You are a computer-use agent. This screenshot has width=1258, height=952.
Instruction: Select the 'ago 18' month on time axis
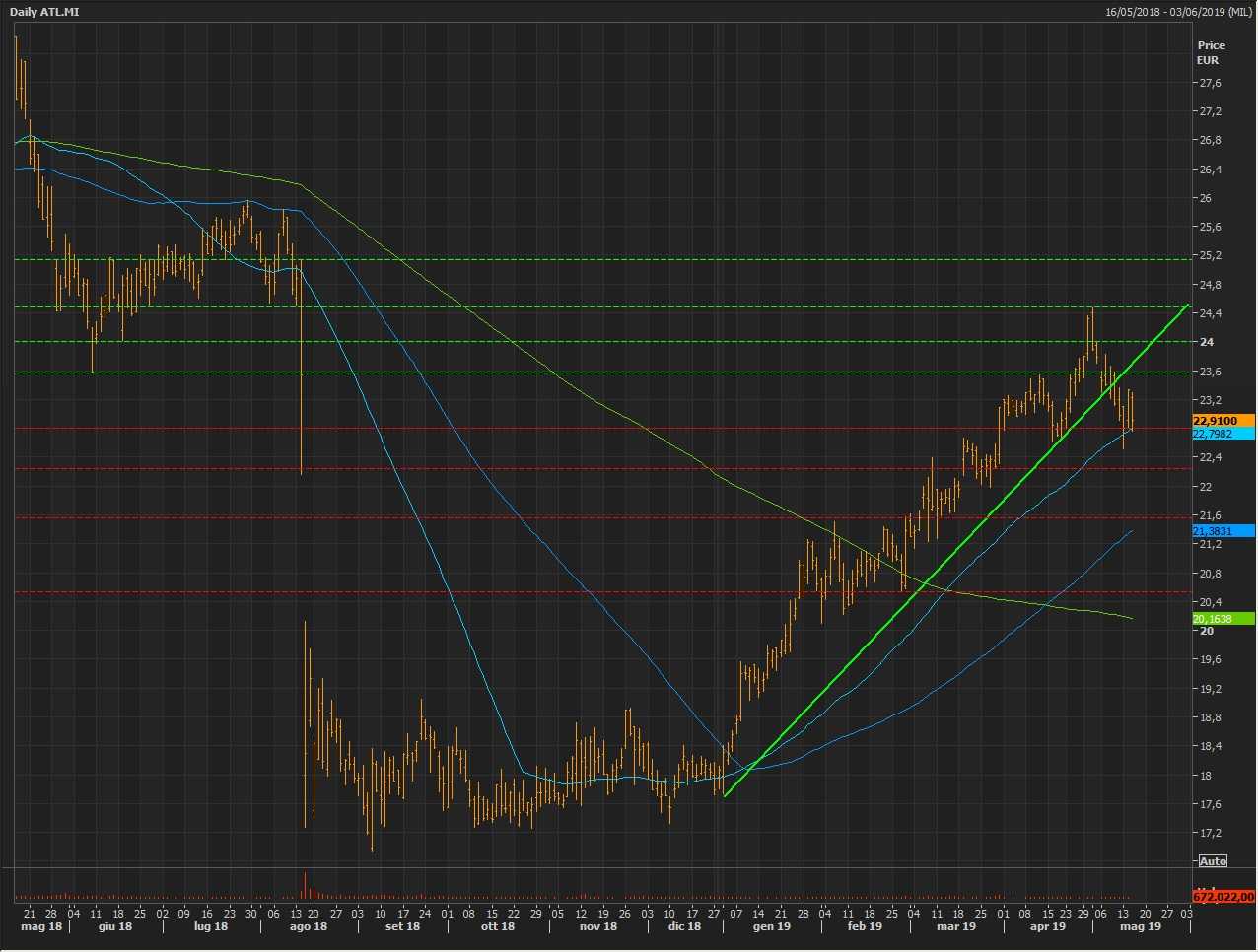pos(308,926)
